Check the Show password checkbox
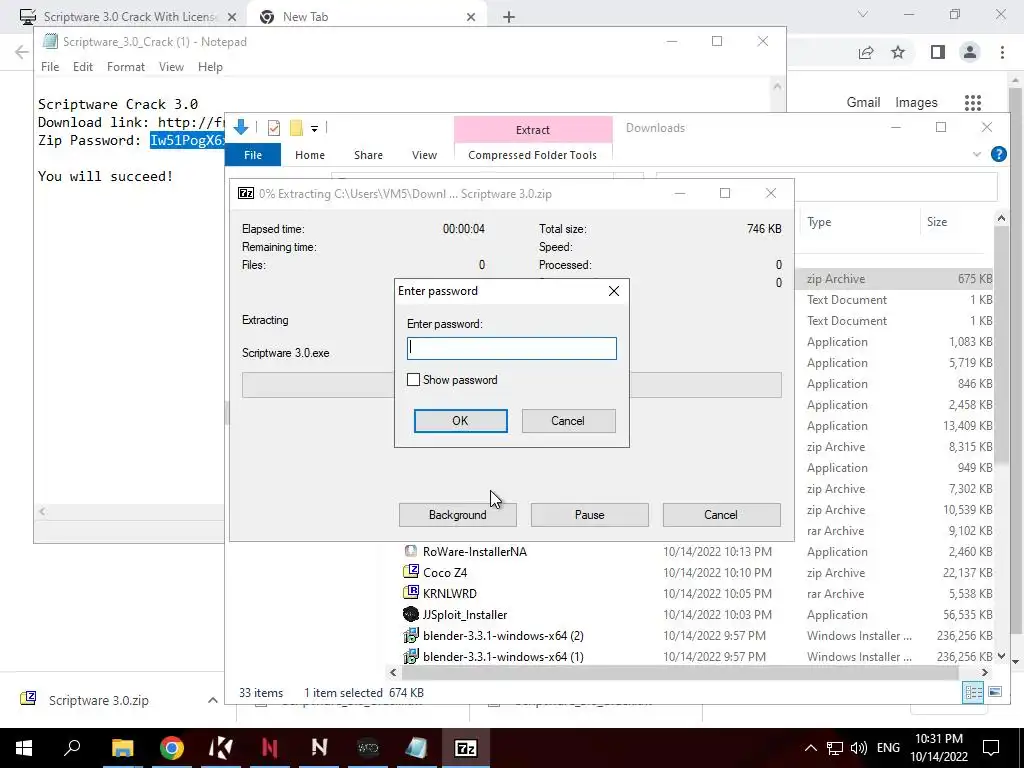Viewport: 1024px width, 768px height. (413, 379)
